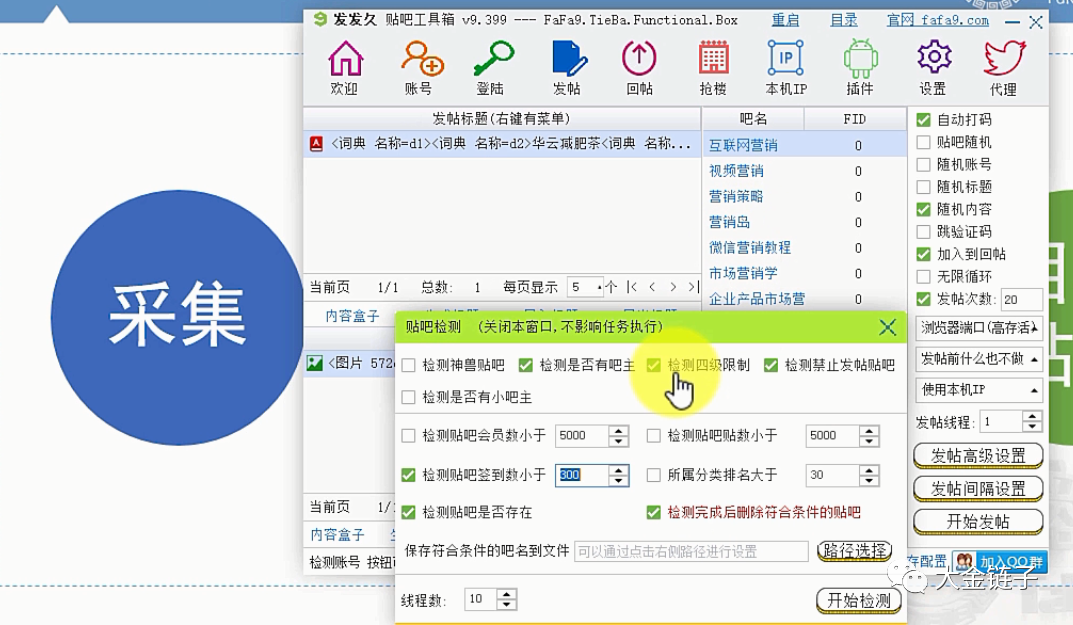
Task: Open the 发帖 posting icon
Action: 567,67
